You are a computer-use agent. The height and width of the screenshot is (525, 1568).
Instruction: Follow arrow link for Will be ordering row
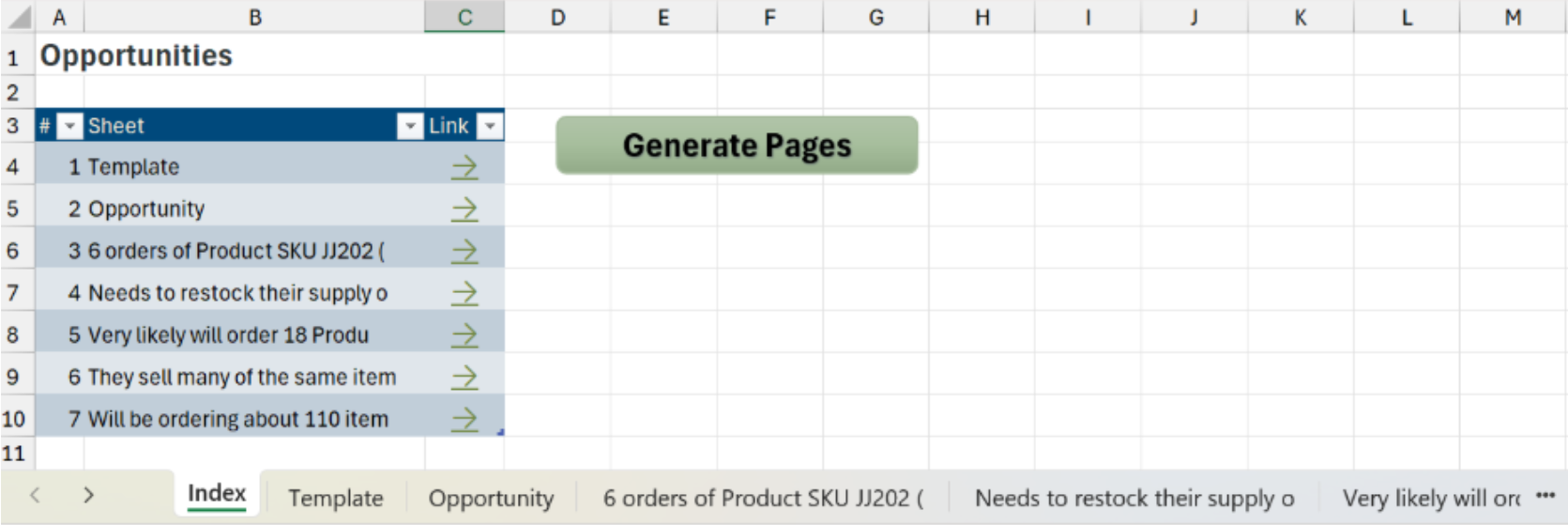[464, 419]
